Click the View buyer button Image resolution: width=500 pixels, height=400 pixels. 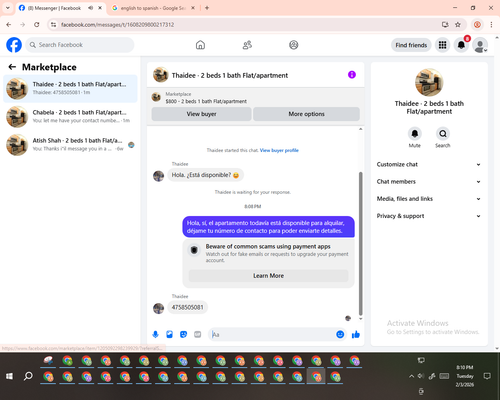201,114
